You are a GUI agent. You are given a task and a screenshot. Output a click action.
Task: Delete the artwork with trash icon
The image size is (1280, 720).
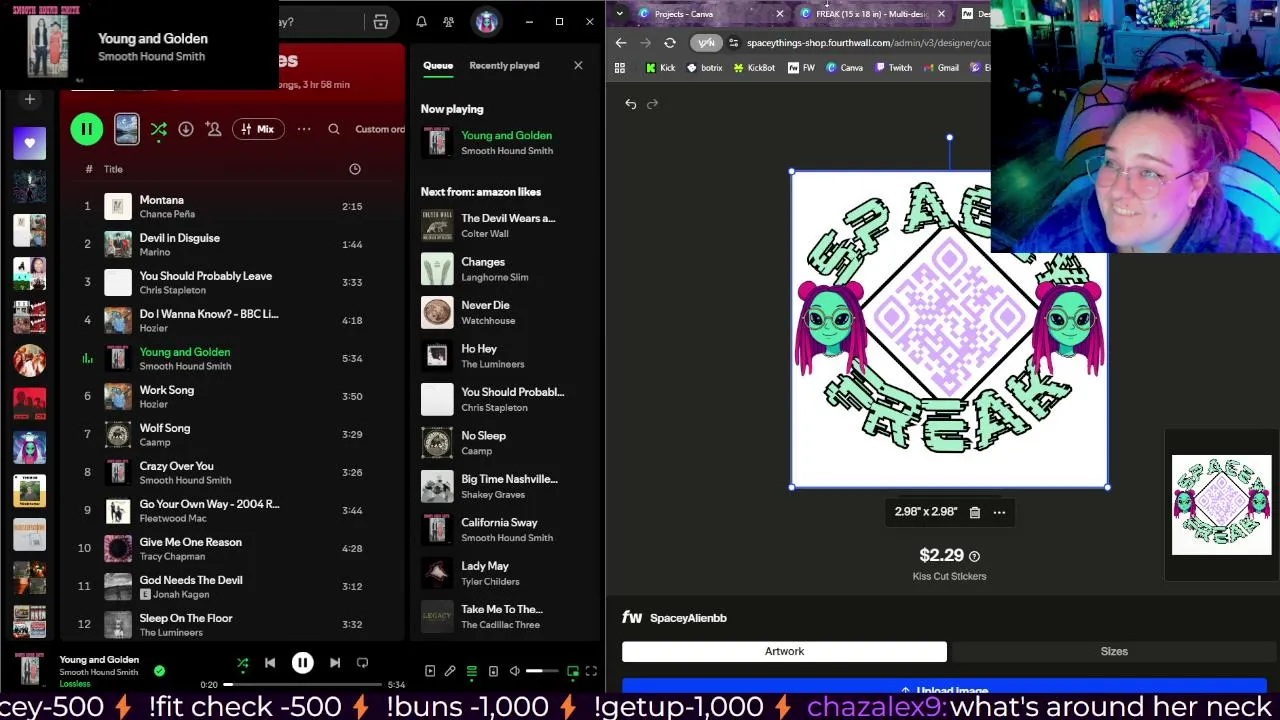pos(975,512)
